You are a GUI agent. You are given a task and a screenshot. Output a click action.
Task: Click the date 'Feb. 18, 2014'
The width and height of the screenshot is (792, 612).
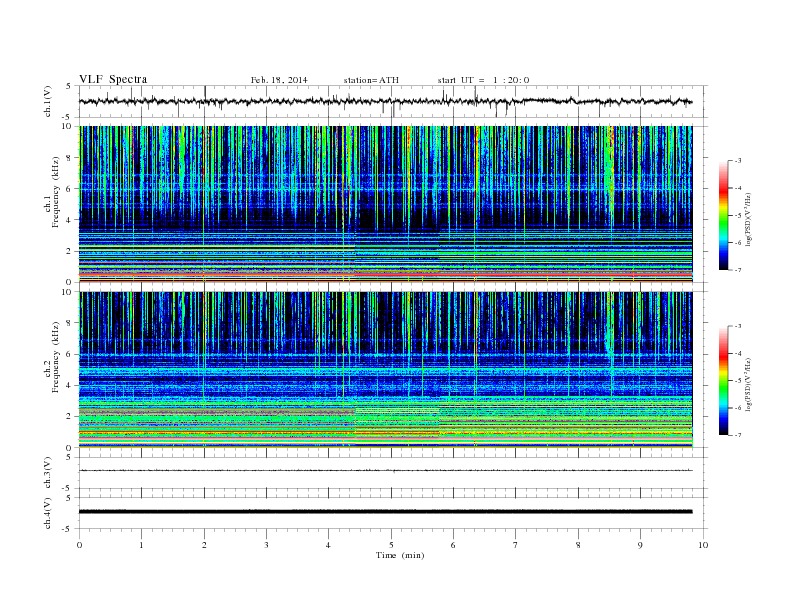(x=279, y=80)
